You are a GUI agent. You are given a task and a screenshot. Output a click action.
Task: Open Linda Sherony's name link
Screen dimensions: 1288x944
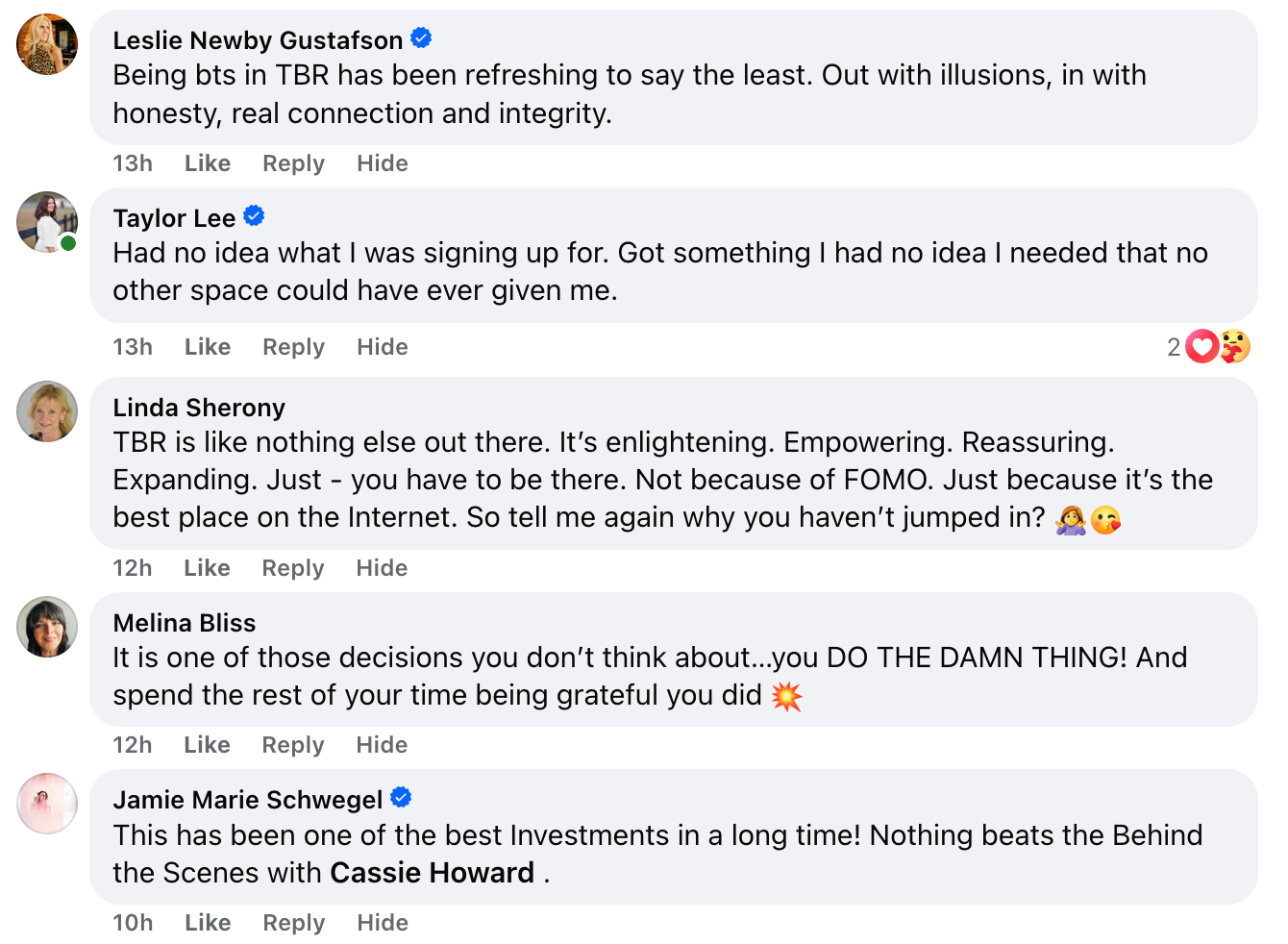tap(199, 408)
